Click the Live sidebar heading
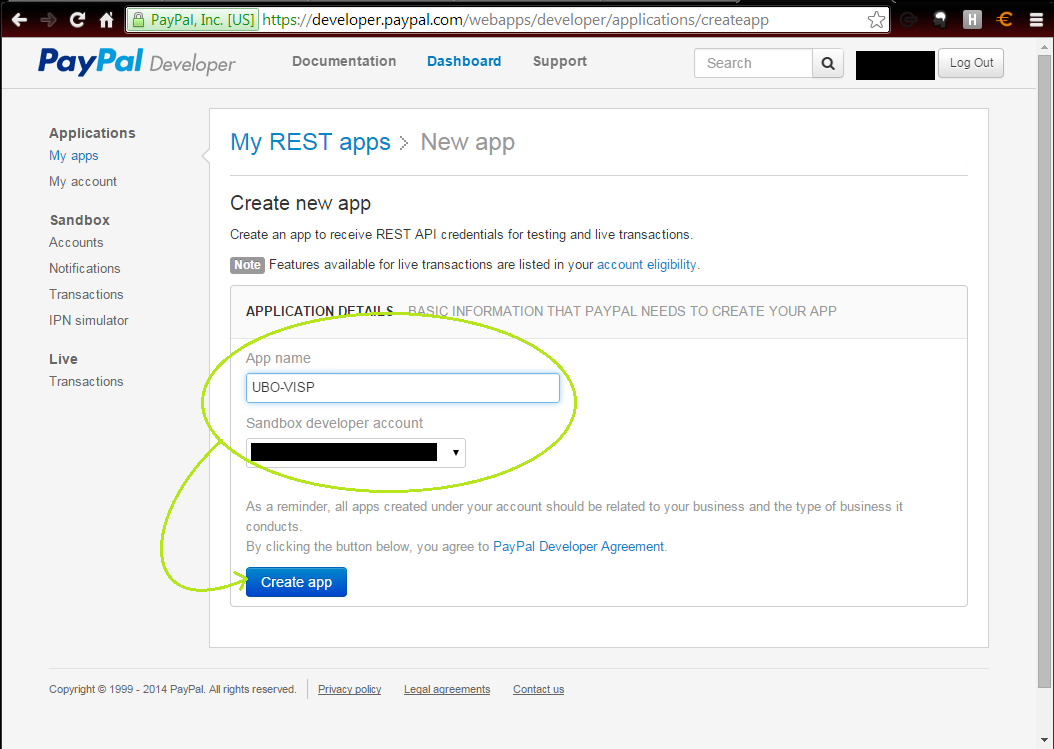 63,359
